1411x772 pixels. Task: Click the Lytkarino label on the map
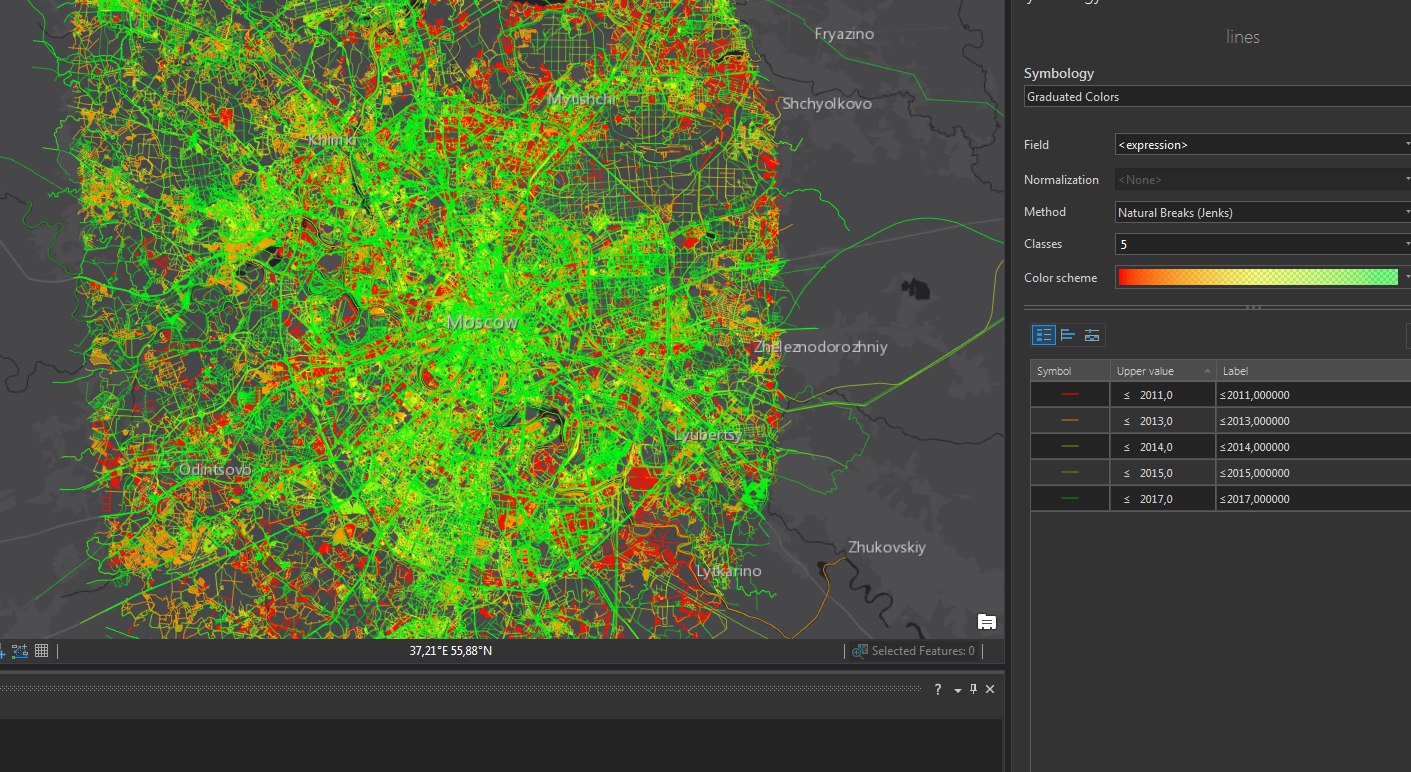(728, 571)
